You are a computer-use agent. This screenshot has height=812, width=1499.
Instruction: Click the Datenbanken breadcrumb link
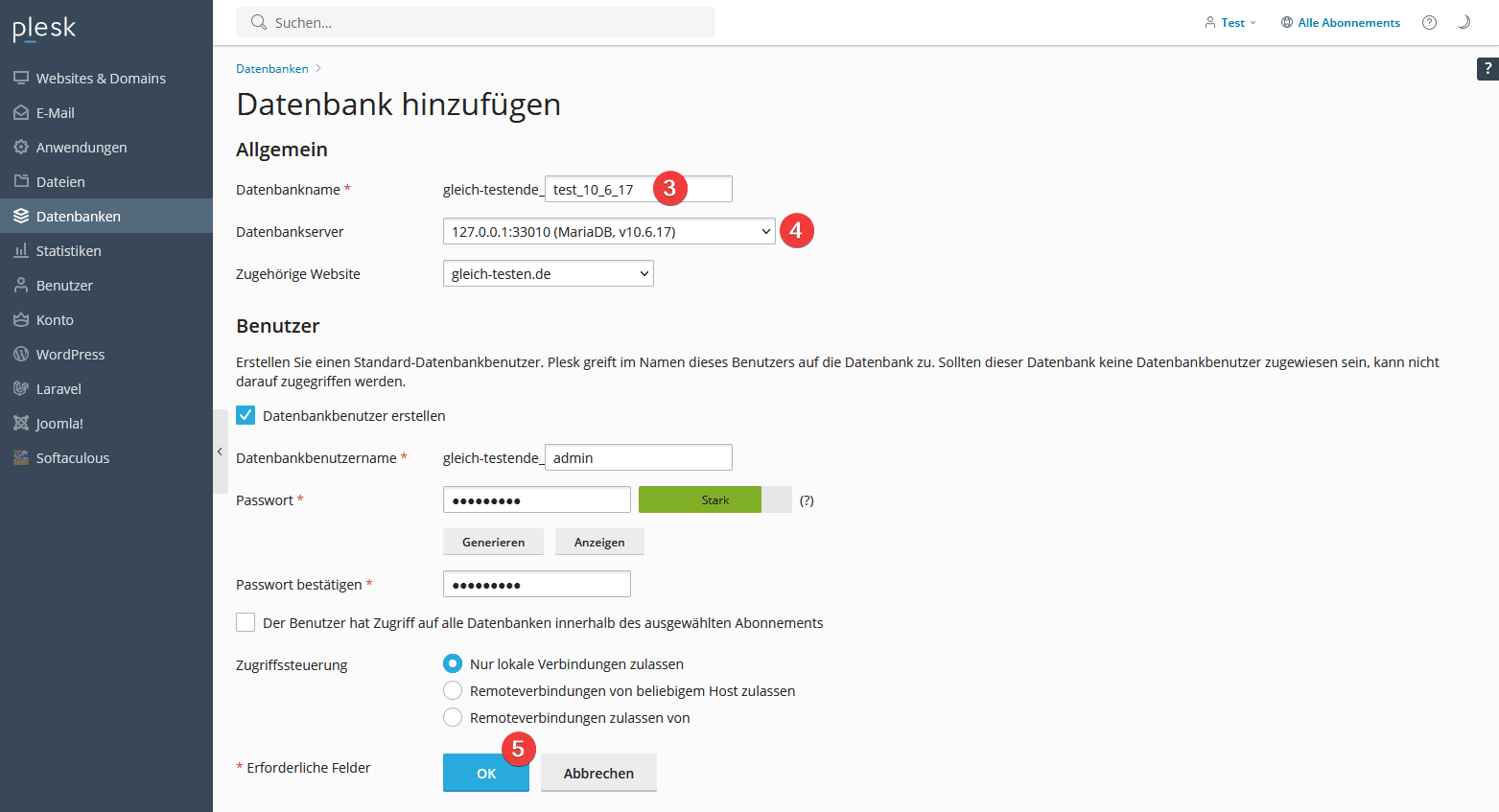(272, 69)
